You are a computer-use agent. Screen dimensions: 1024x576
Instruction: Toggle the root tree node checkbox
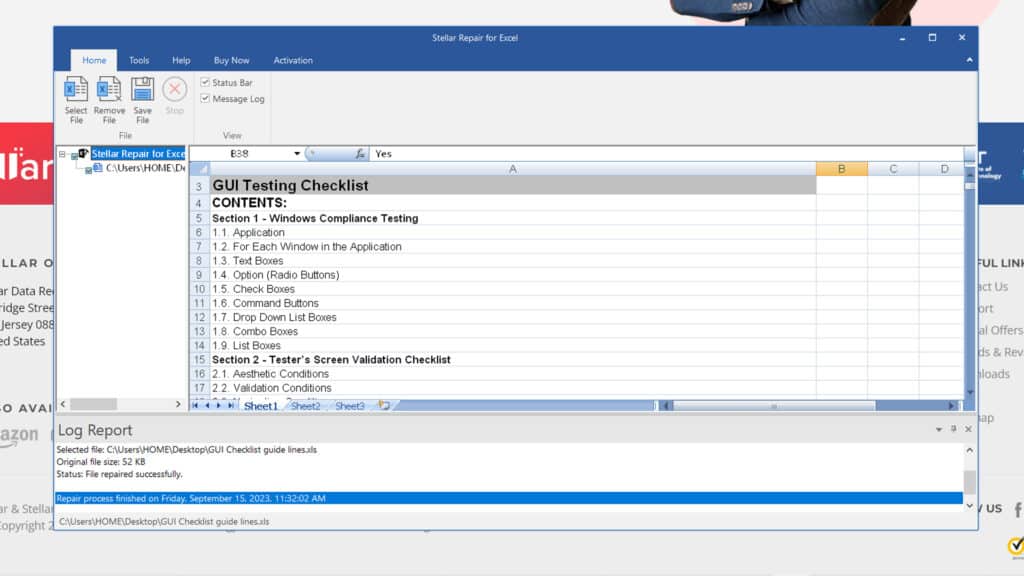tap(74, 156)
